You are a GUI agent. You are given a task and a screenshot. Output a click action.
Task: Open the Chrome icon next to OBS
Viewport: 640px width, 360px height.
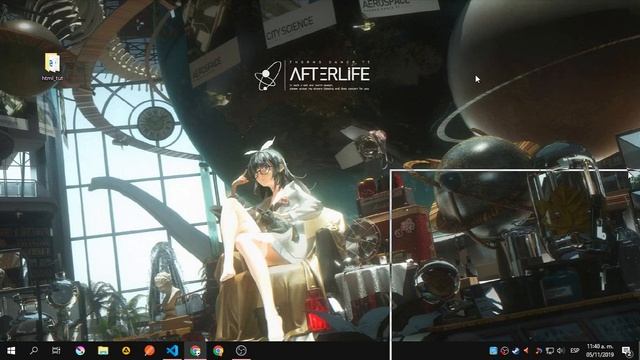point(218,351)
